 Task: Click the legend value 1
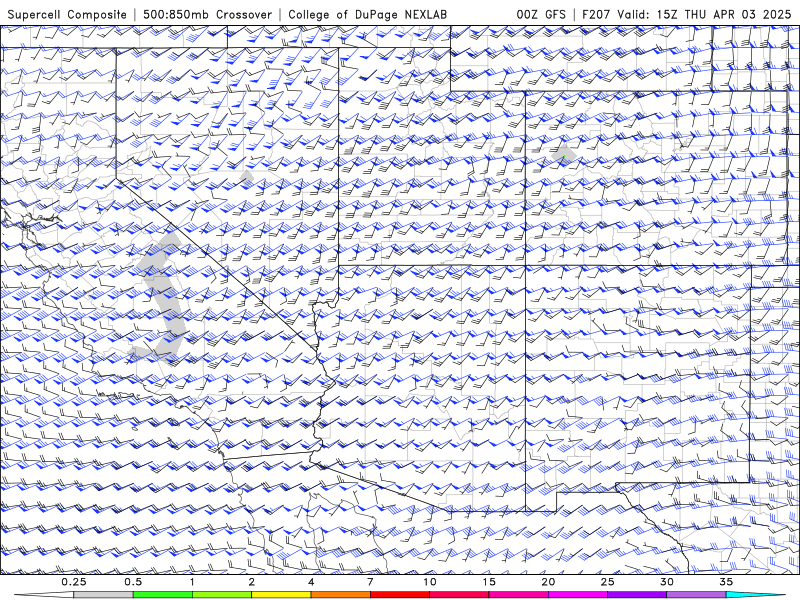coord(192,582)
